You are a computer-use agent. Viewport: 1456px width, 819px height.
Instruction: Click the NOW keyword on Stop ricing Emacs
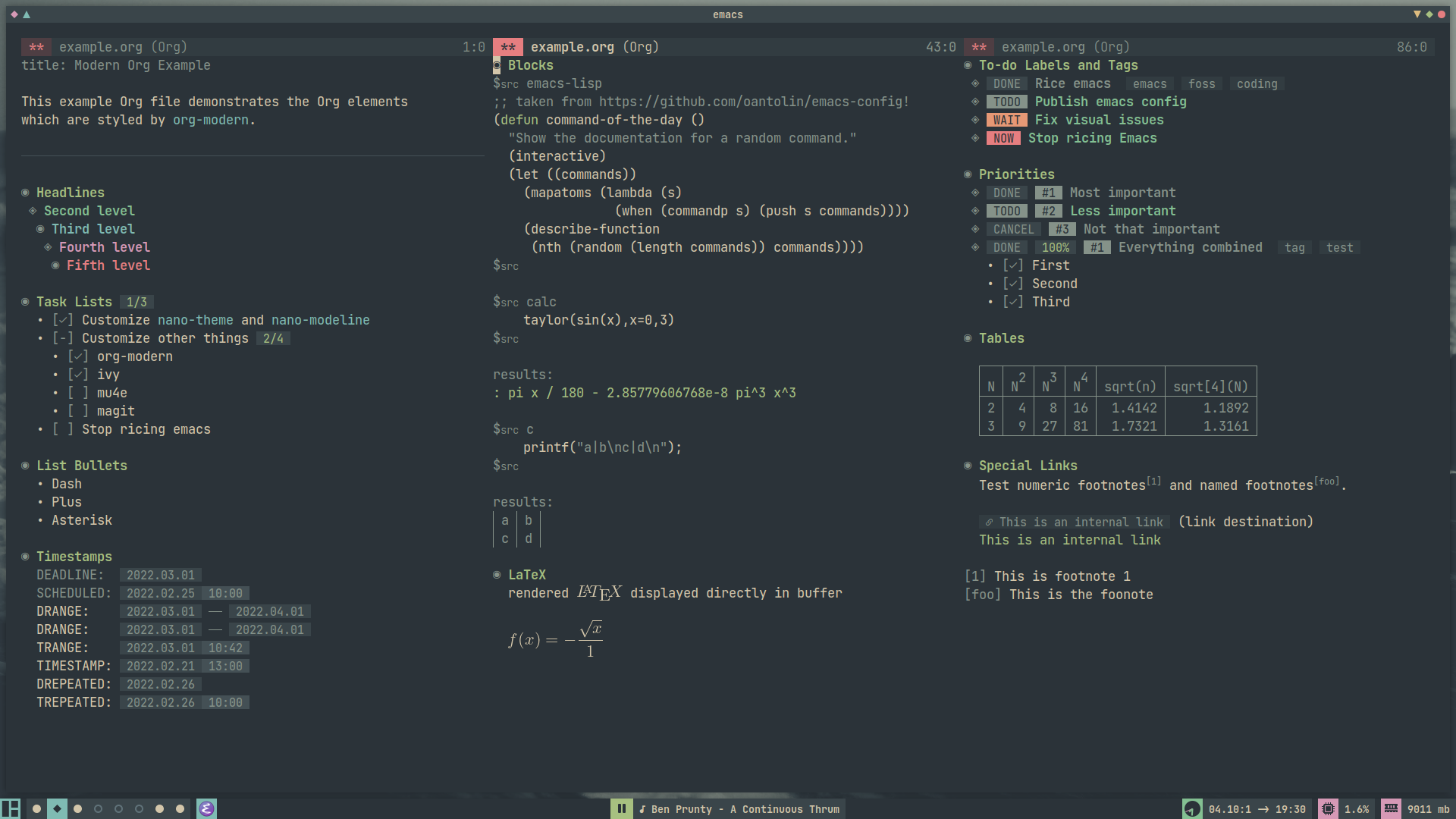coord(1003,138)
